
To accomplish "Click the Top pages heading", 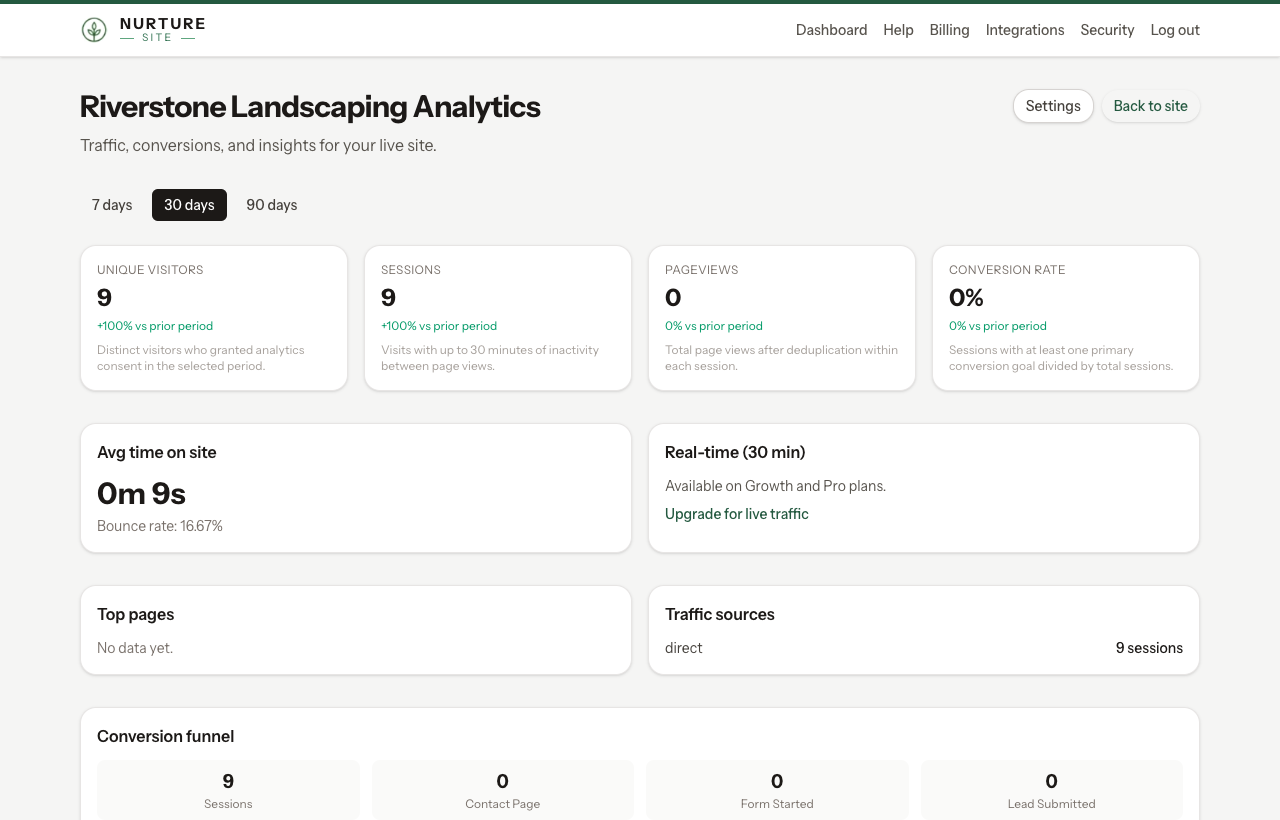I will pos(136,614).
